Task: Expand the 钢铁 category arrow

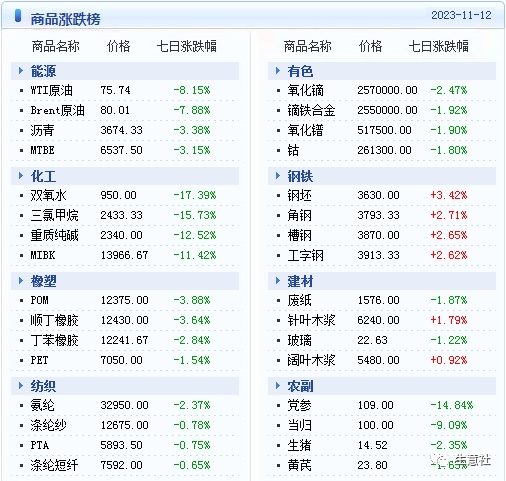Action: point(278,176)
